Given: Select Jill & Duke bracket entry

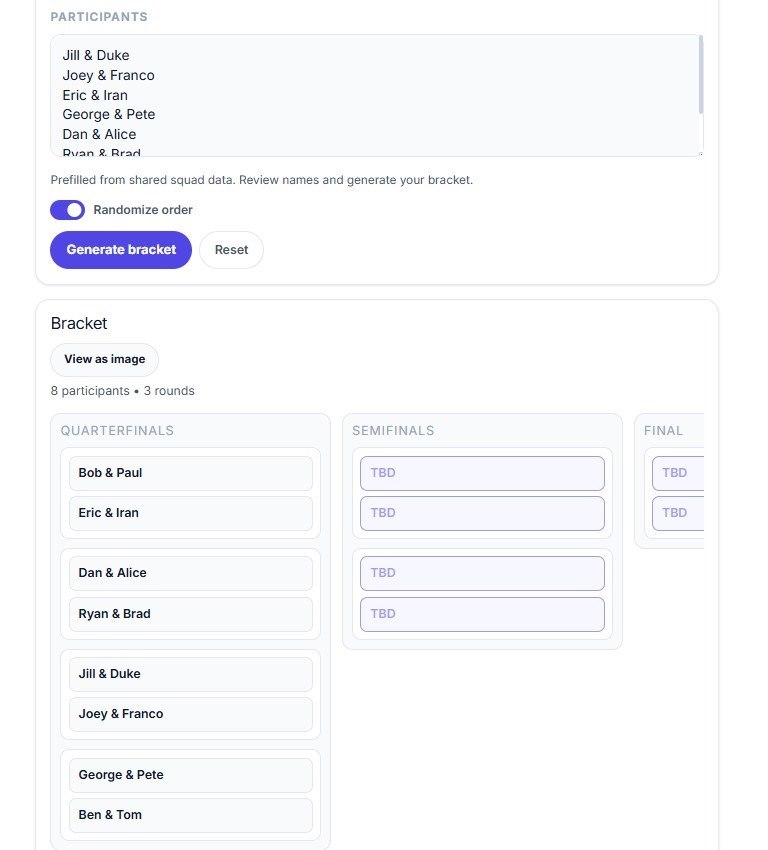Looking at the screenshot, I should tap(190, 674).
